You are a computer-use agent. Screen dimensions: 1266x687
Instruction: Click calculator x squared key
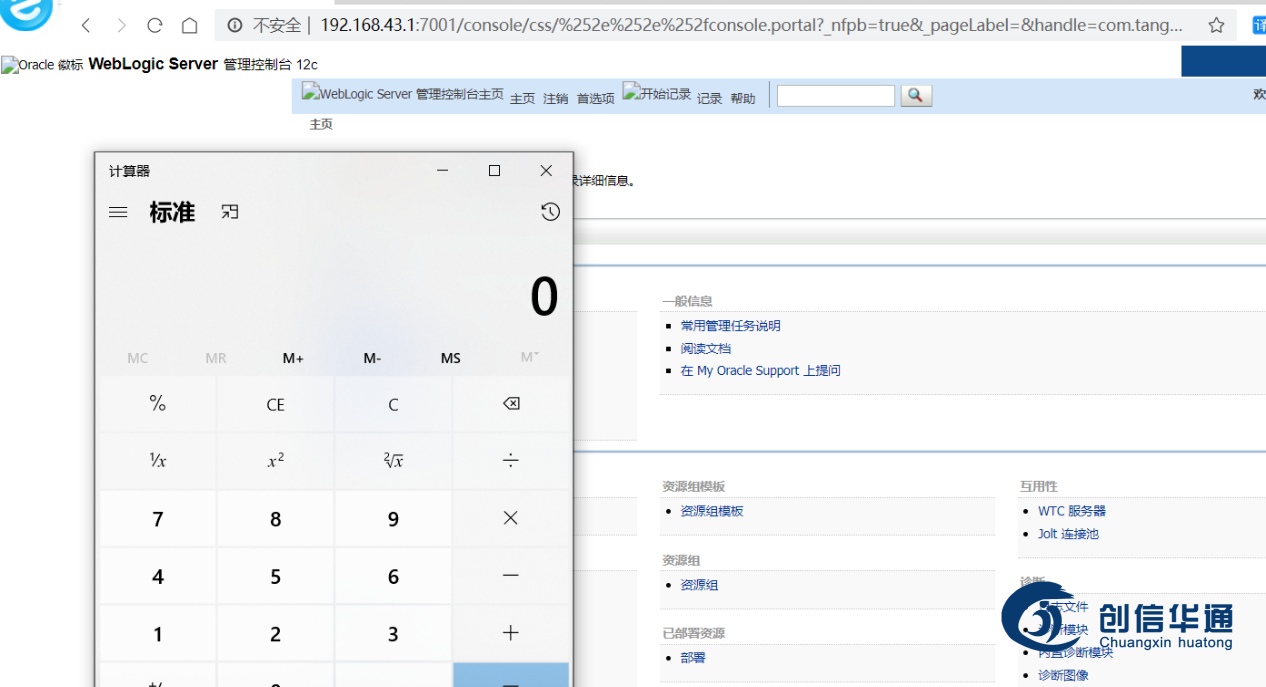click(275, 461)
